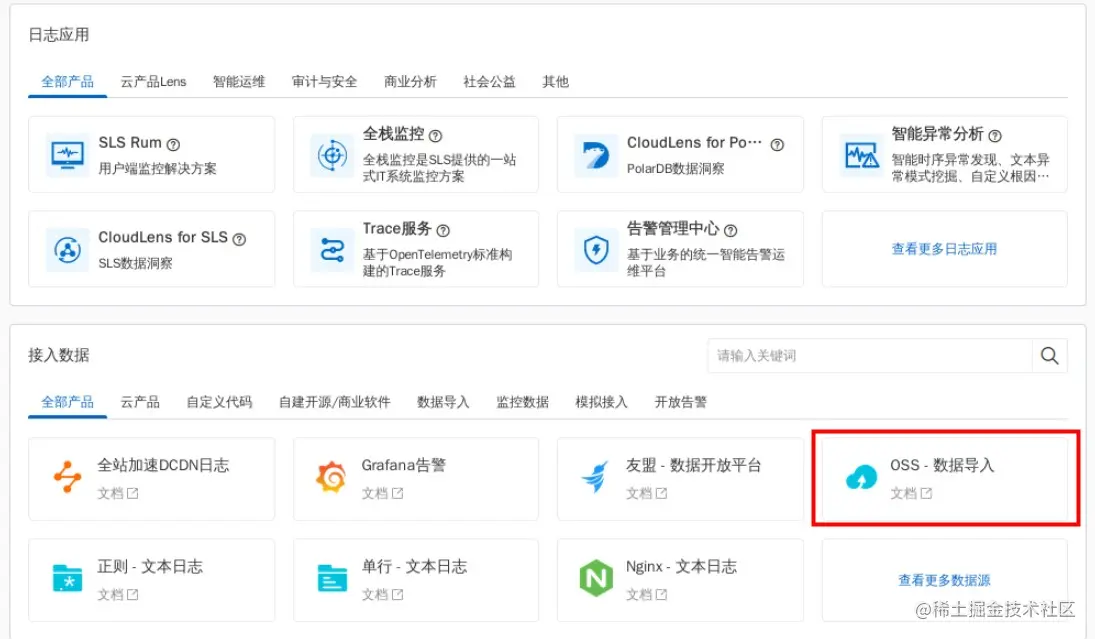Image resolution: width=1095 pixels, height=639 pixels.
Task: Switch to 云产品 data tab
Action: point(140,402)
